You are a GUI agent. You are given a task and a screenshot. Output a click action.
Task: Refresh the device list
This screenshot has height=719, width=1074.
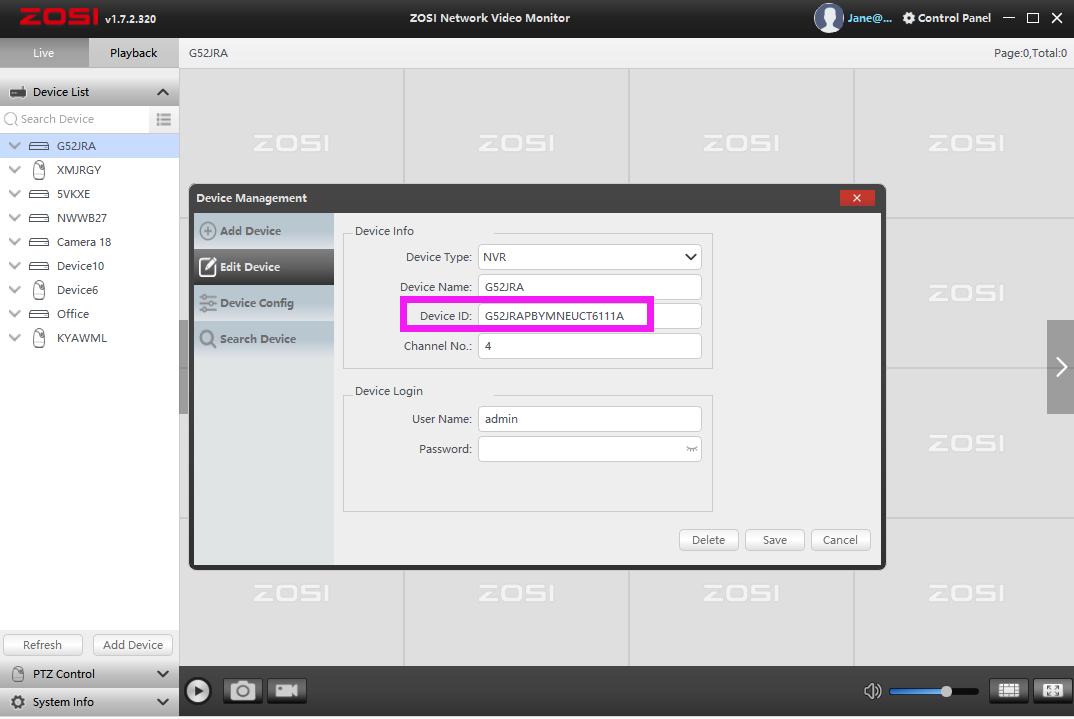coord(42,645)
